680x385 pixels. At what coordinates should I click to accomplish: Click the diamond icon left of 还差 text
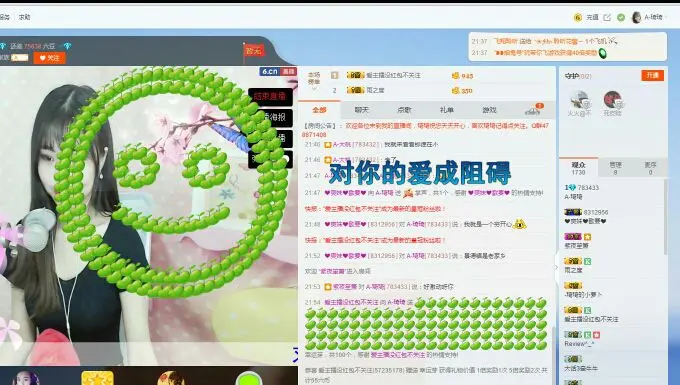point(3,46)
